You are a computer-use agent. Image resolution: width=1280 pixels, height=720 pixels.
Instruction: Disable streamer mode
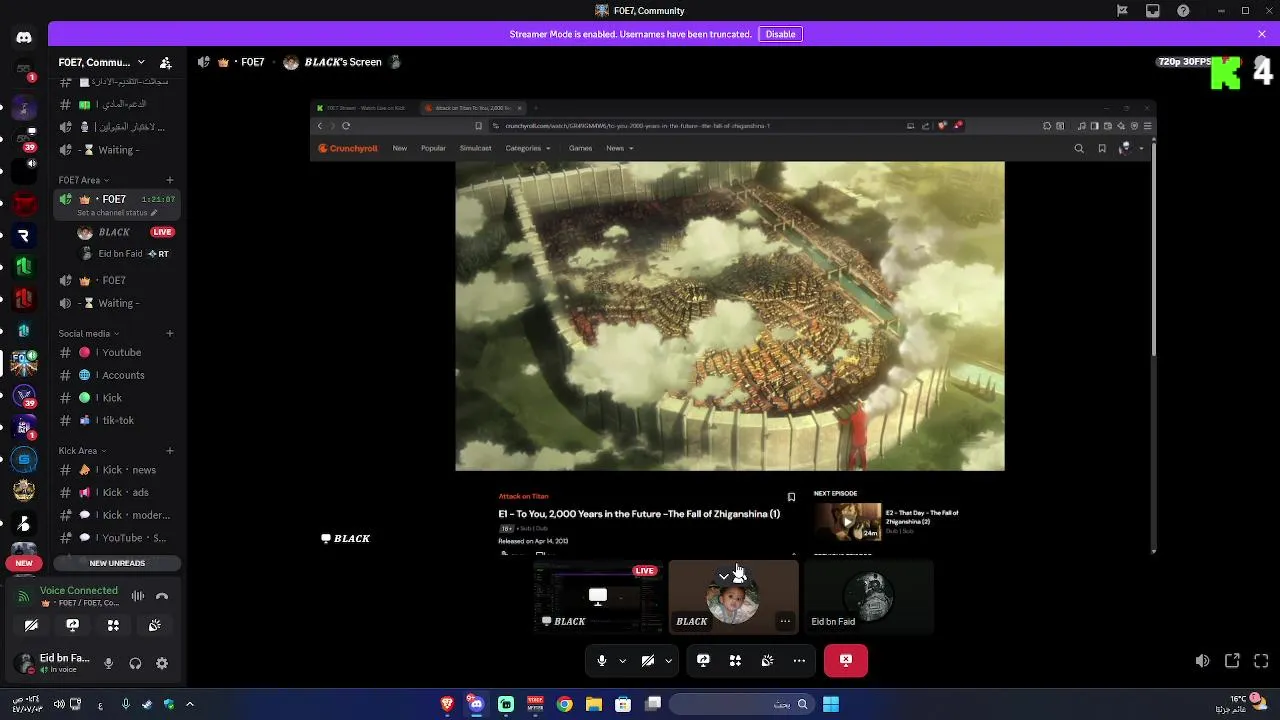(x=780, y=34)
